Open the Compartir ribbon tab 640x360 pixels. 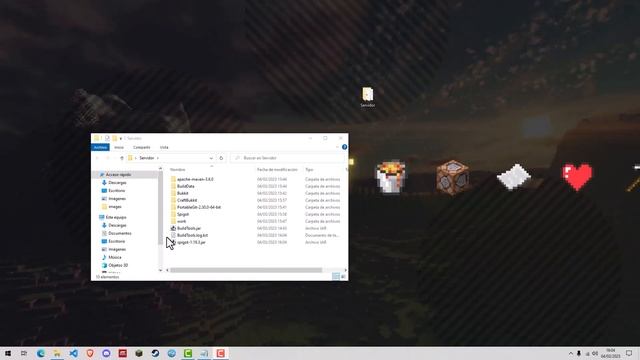(x=142, y=147)
